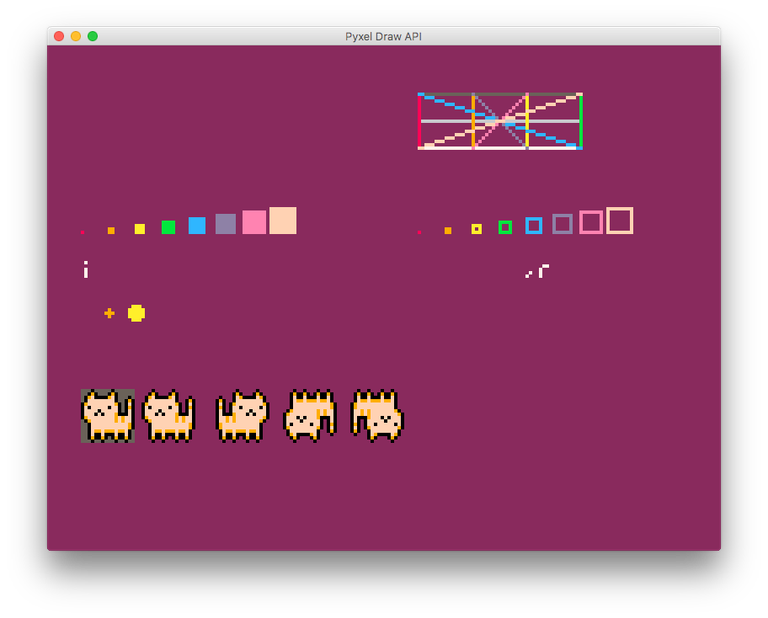Minimize window with the yellow button

pos(76,36)
